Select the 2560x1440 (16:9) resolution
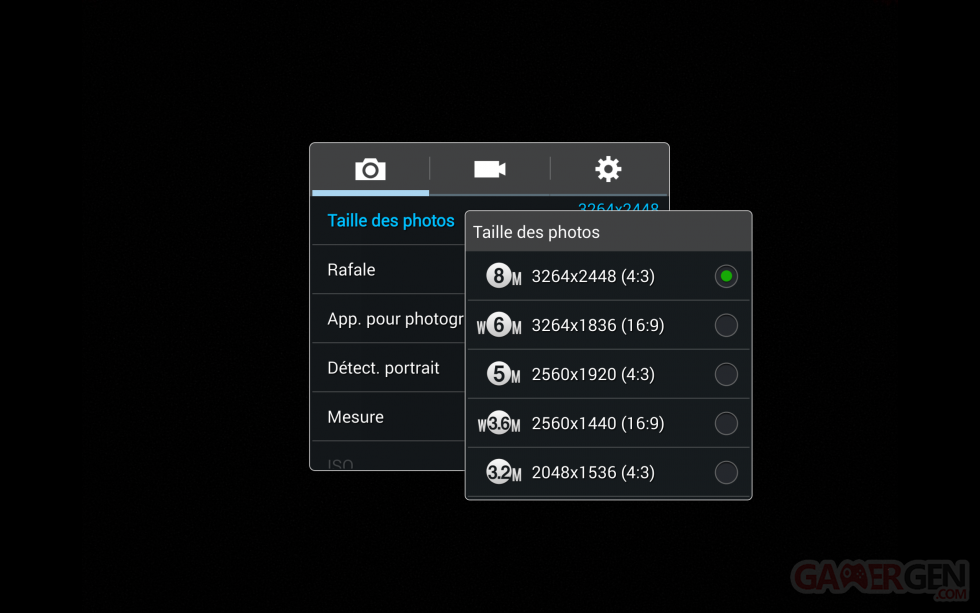Screen dimensions: 980x613 tap(726, 422)
